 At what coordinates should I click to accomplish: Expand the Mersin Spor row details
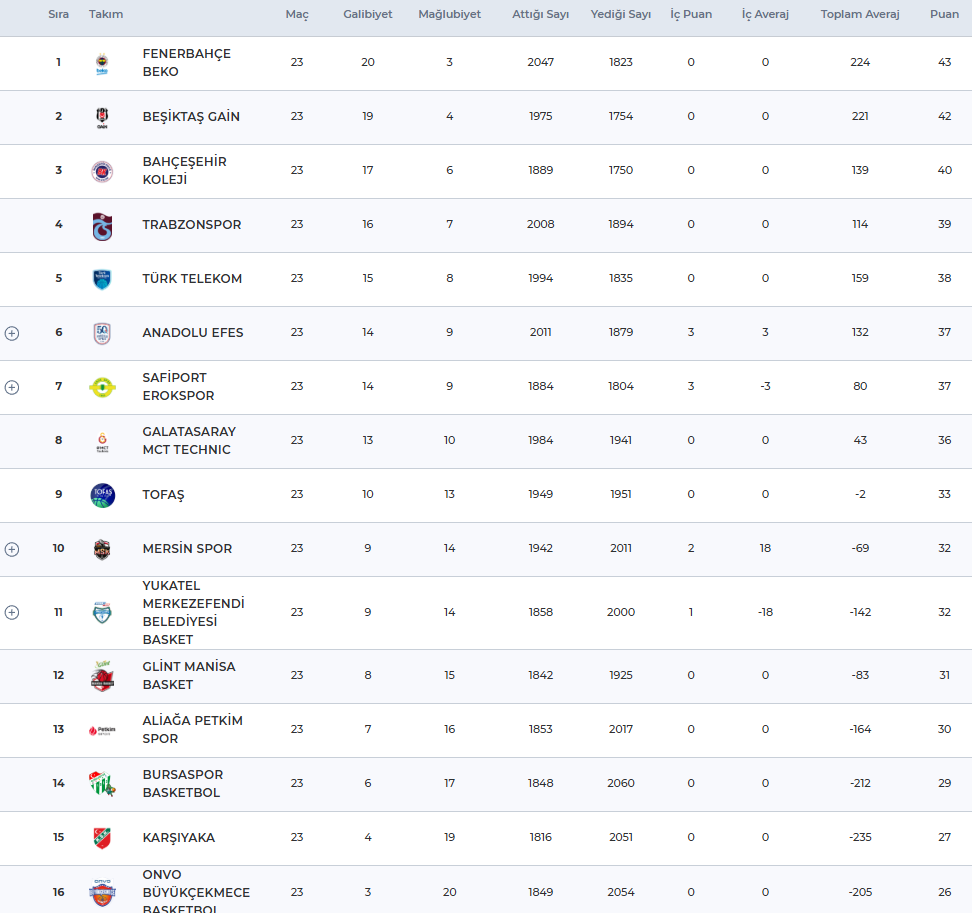tap(12, 549)
